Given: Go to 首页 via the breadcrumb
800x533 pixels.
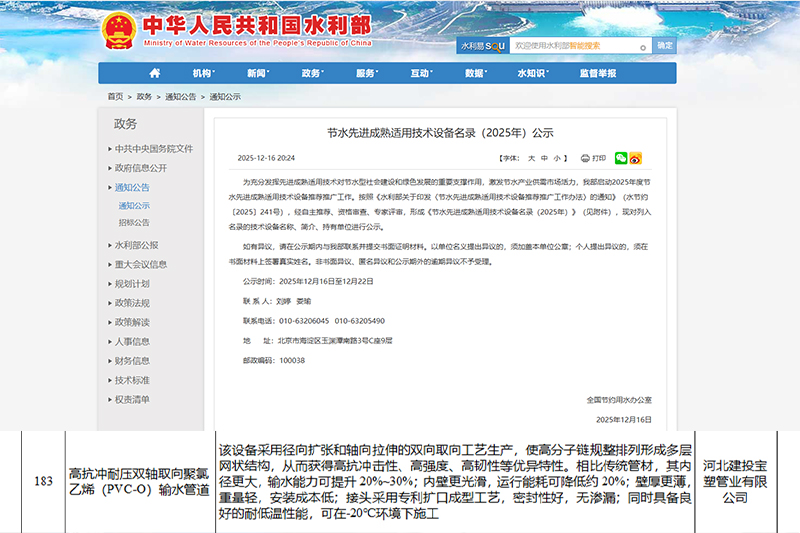Looking at the screenshot, I should coord(115,97).
